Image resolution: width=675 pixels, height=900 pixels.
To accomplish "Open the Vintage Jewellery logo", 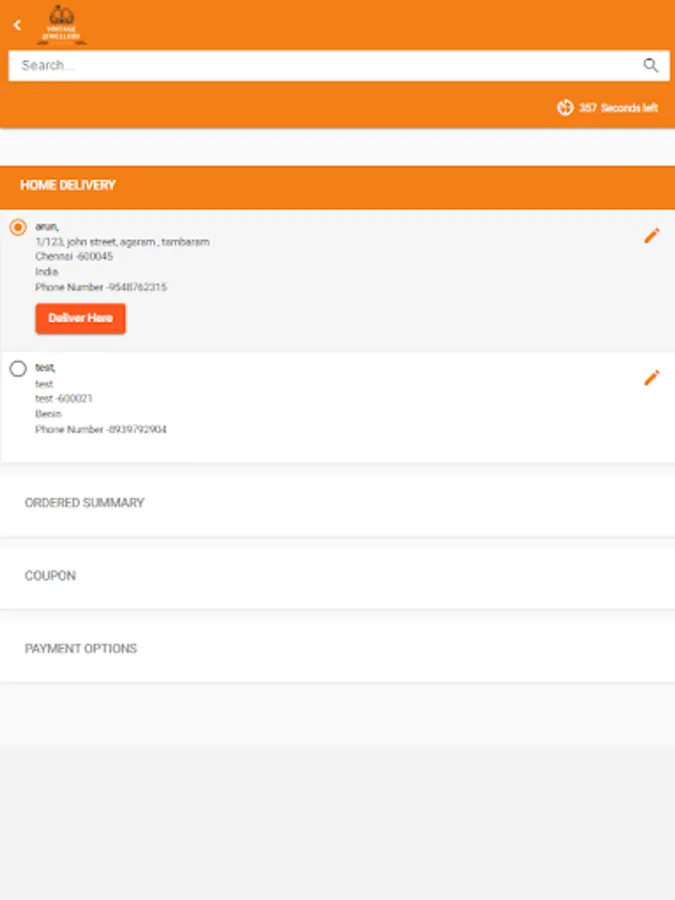I will point(62,25).
